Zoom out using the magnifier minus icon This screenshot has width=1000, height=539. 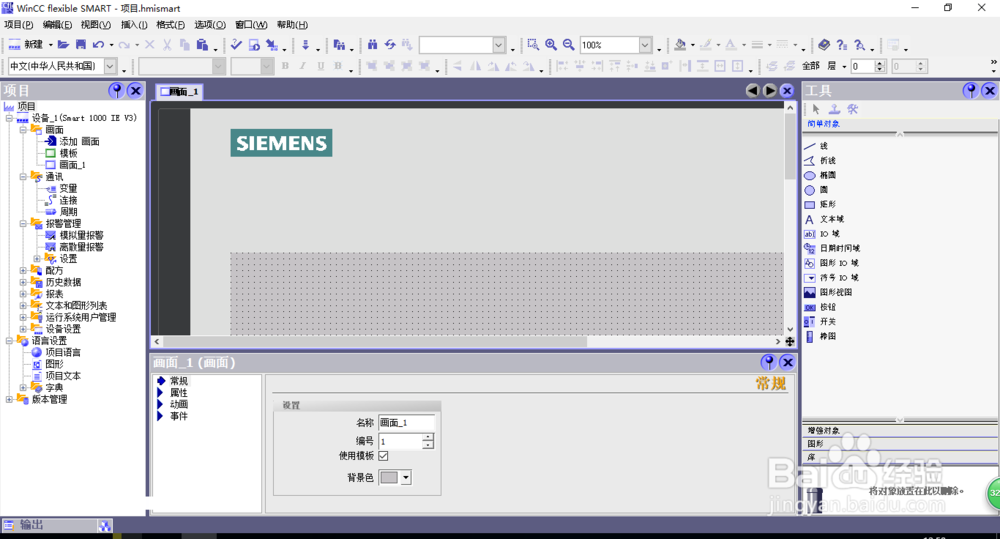coord(568,45)
